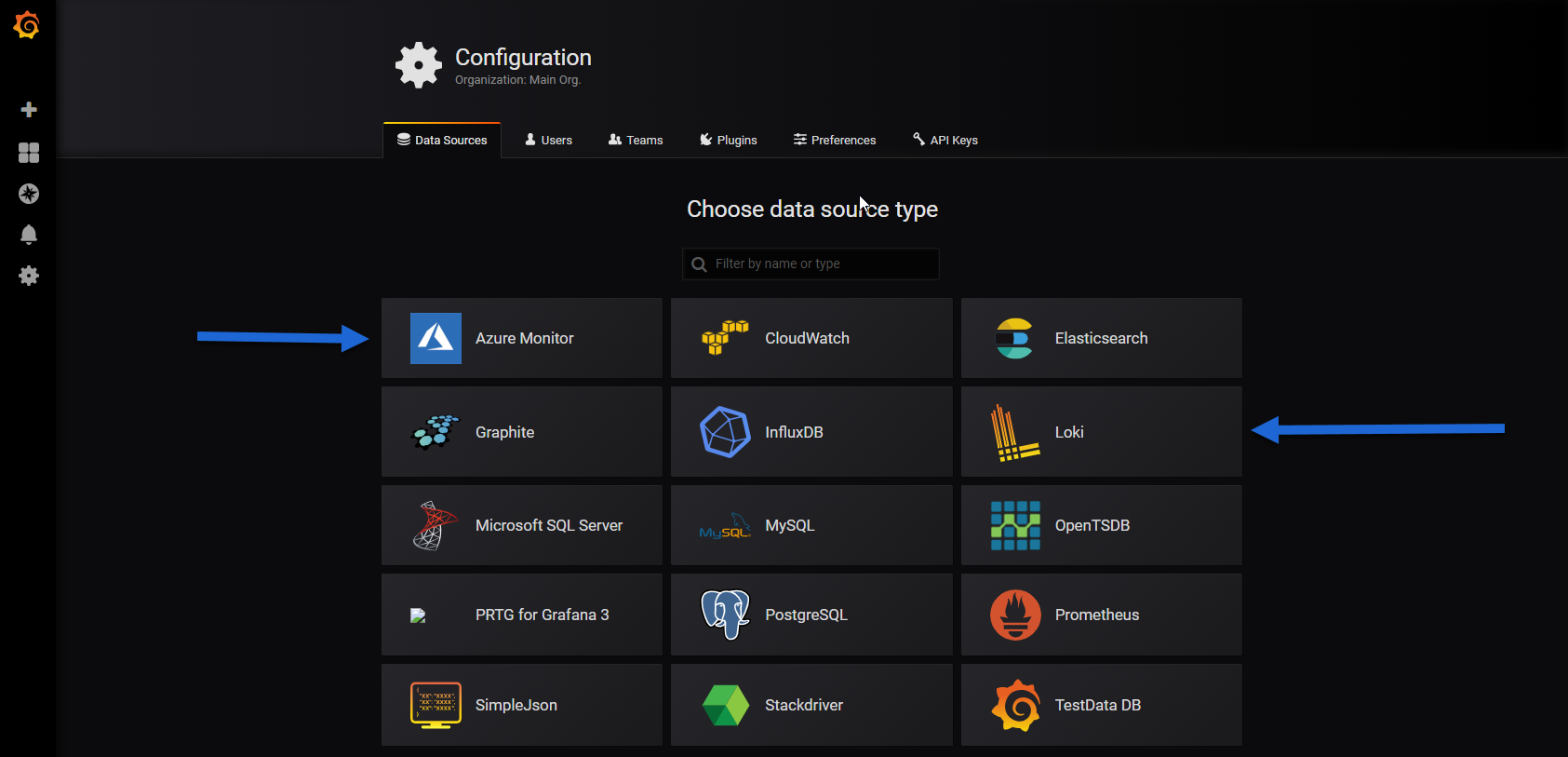Select Azure Monitor data source label
1568x757 pixels.
pos(524,338)
